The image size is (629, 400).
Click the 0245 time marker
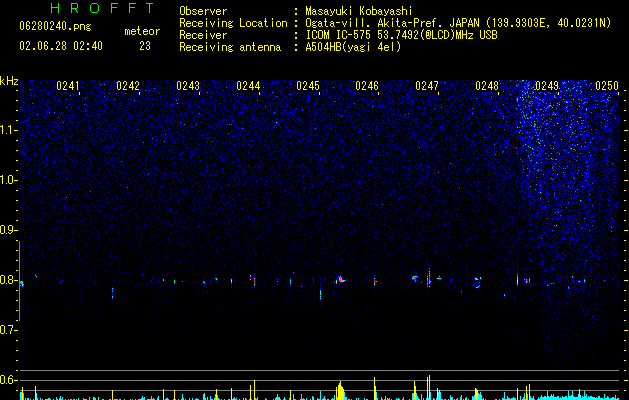click(x=308, y=86)
